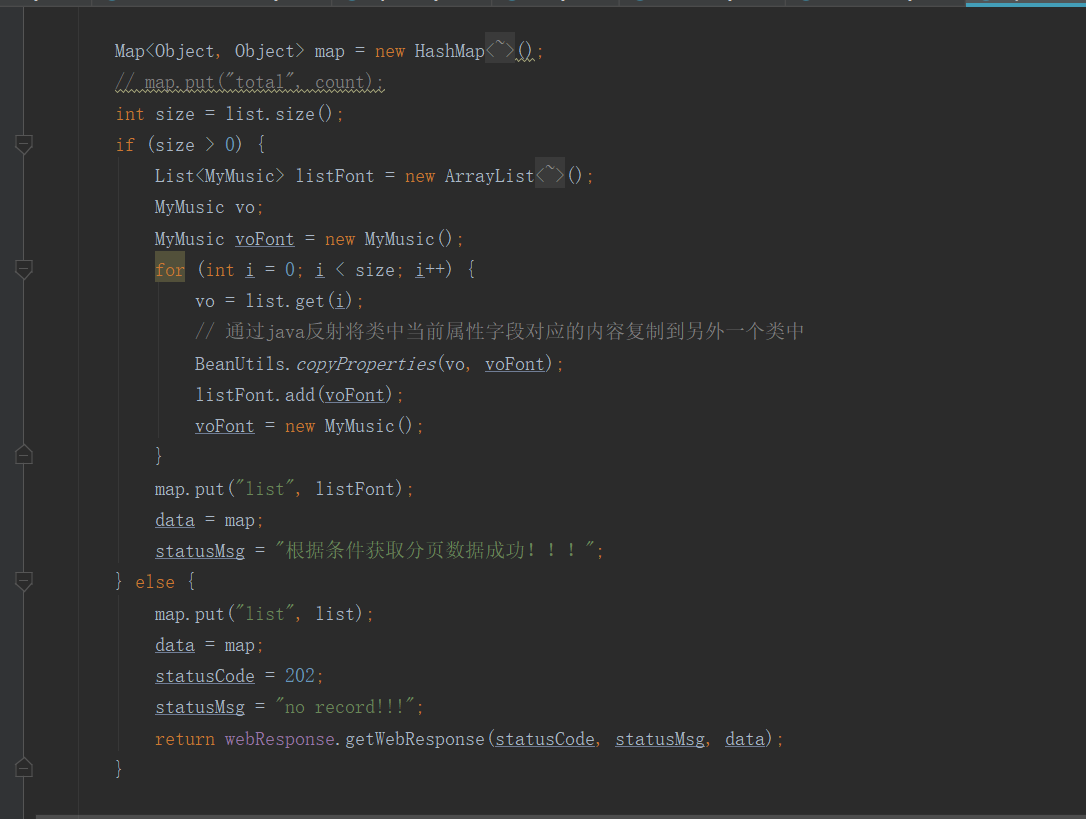Viewport: 1086px width, 819px height.
Task: Click the horizontal scrollbar at bottom
Action: click(x=561, y=816)
